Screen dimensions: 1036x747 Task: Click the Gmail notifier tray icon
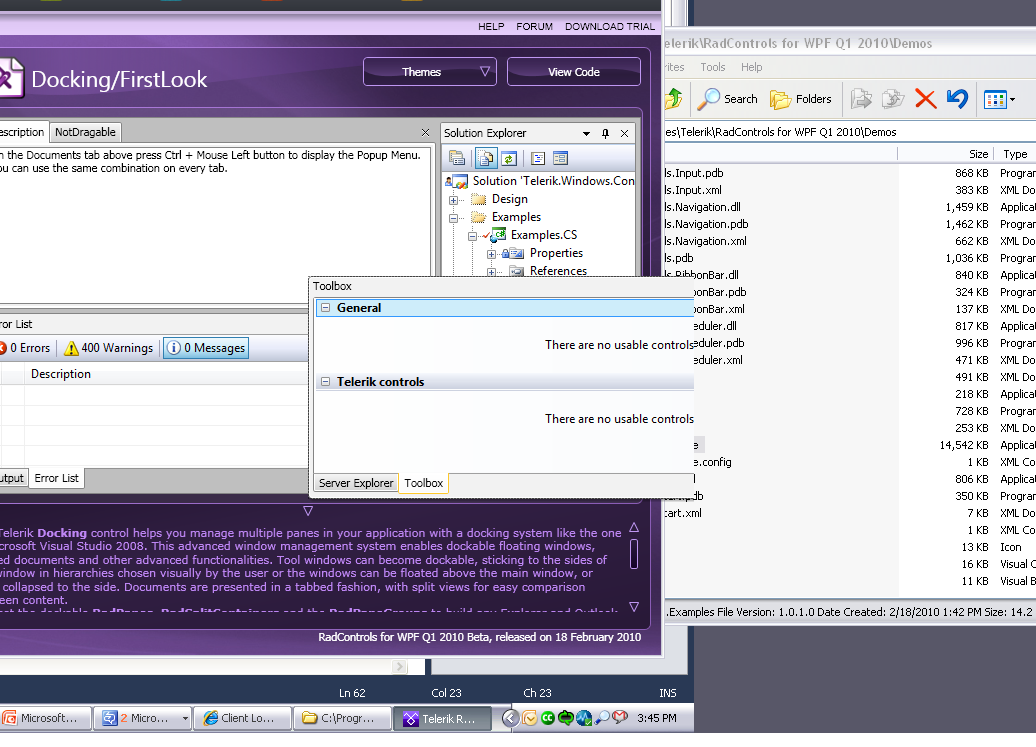619,717
